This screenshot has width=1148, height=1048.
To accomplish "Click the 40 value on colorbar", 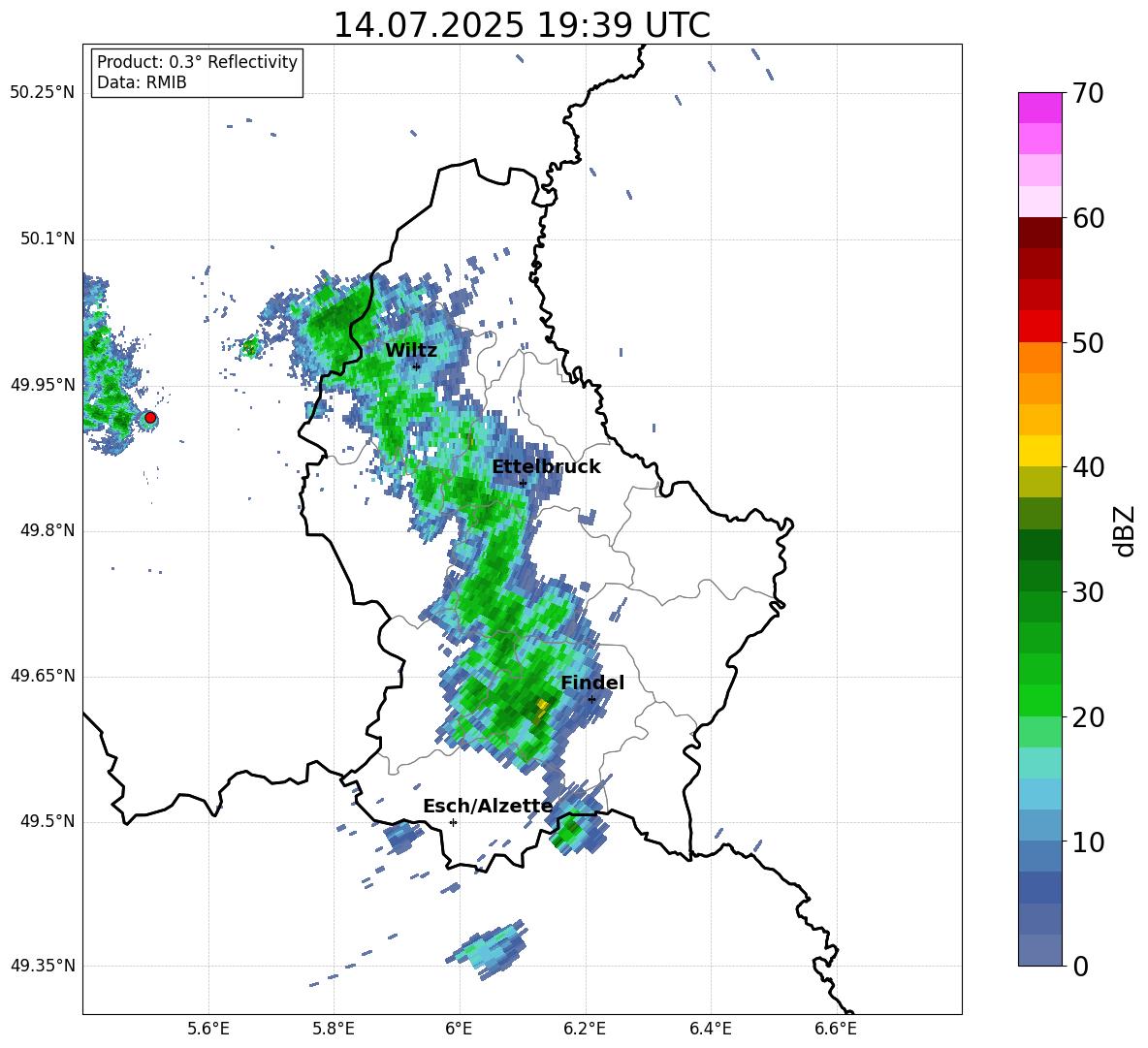I will (x=1088, y=467).
